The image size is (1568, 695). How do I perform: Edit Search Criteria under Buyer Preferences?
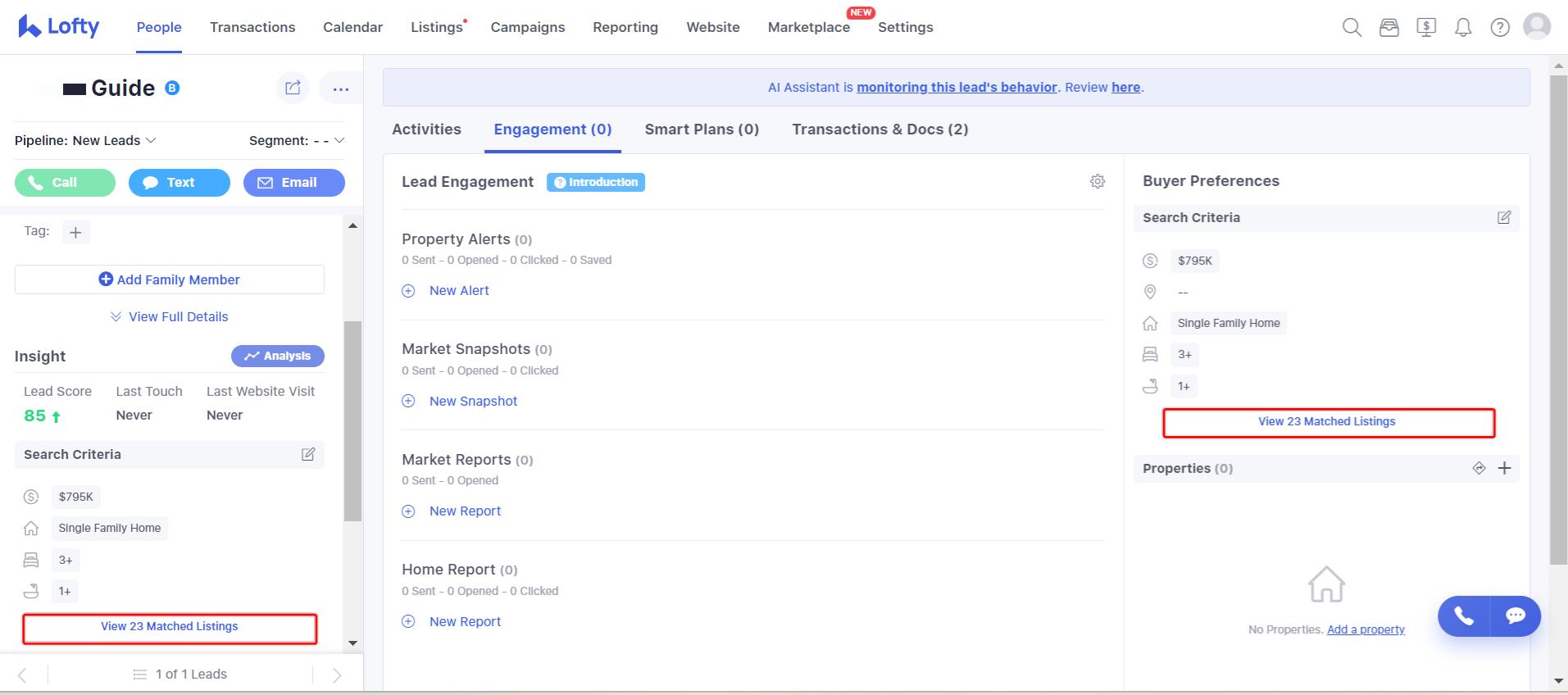point(1504,217)
